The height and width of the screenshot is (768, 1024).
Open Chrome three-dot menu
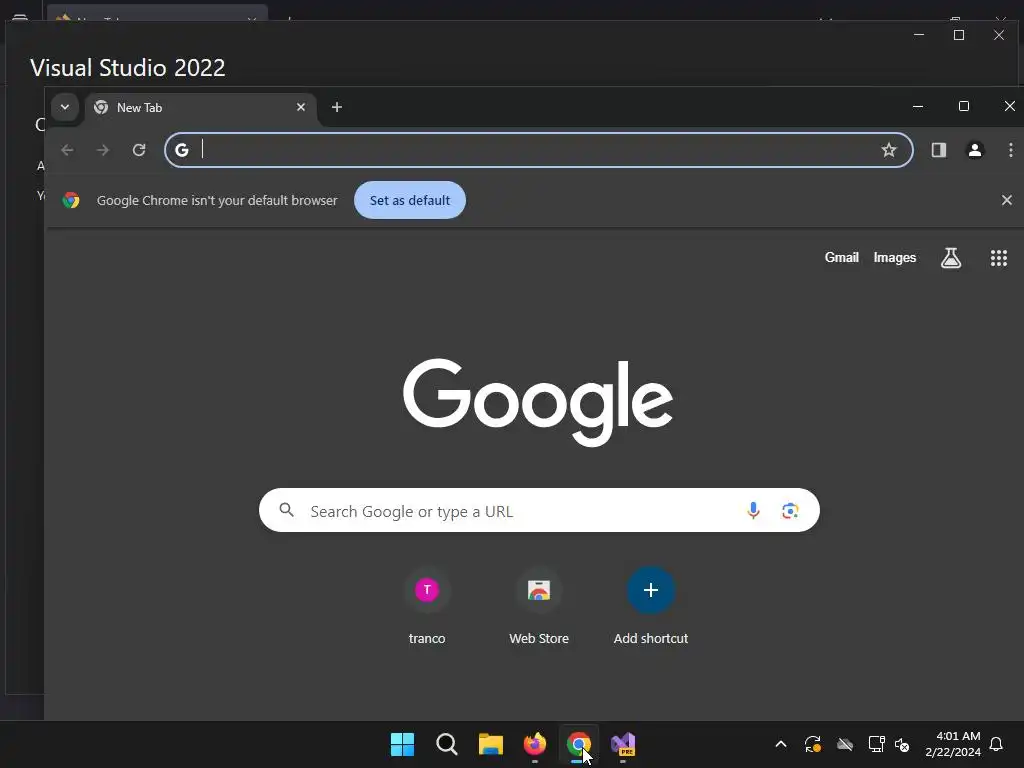(x=1010, y=150)
